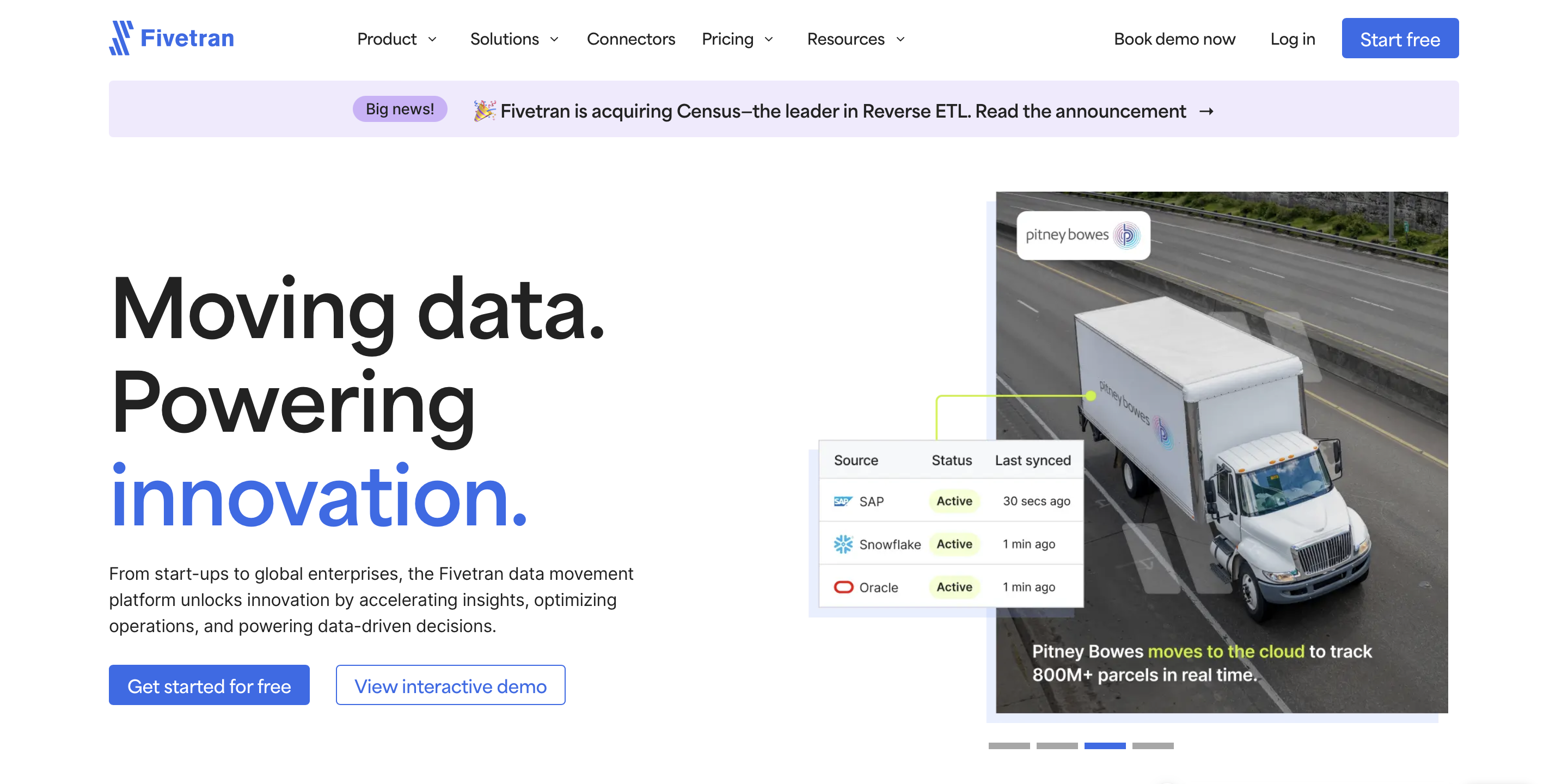Click the announcement arrow icon
The width and height of the screenshot is (1568, 784).
pos(1206,111)
